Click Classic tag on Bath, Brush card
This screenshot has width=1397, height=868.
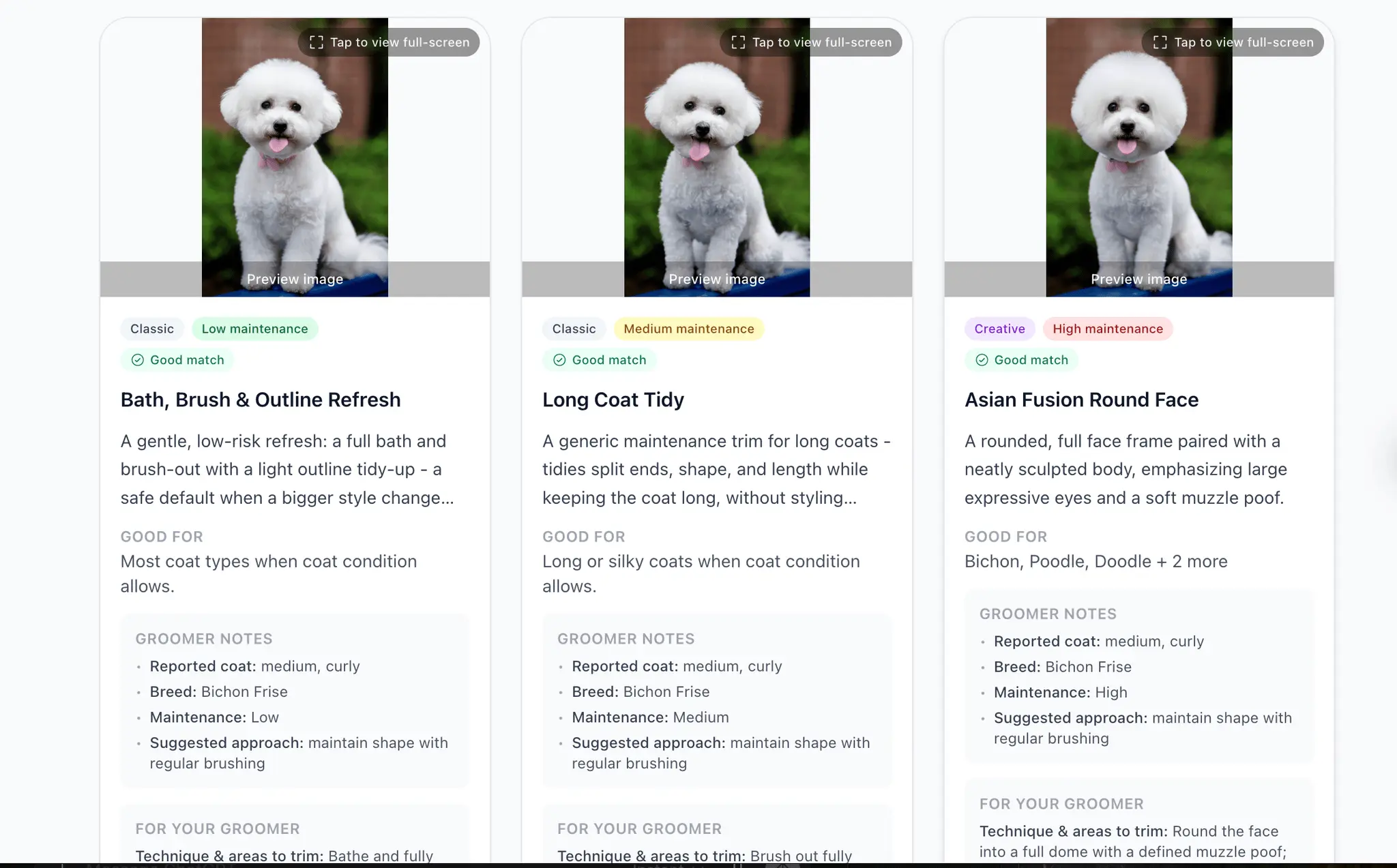[x=152, y=329]
